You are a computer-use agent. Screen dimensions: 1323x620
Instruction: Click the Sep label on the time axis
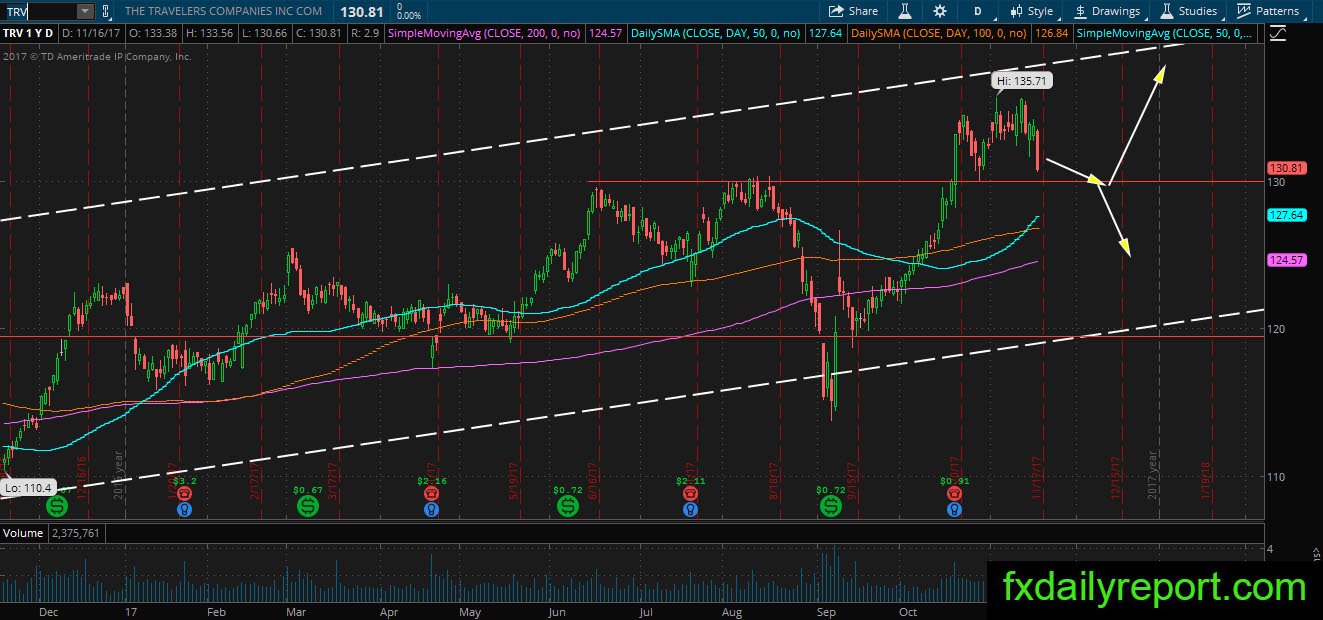pos(826,611)
